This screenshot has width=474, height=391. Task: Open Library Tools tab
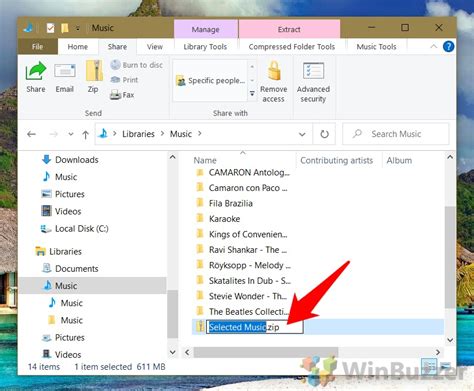[x=205, y=47]
